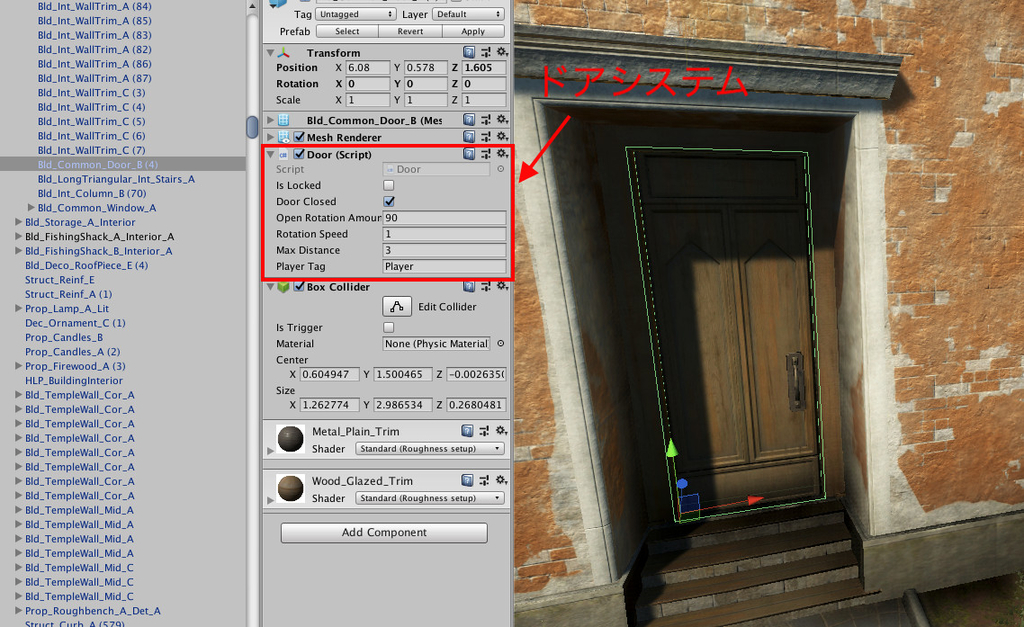Viewport: 1024px width, 627px height.
Task: Select Bld_Common_Door_B (4) in hierarchy
Action: (98, 165)
